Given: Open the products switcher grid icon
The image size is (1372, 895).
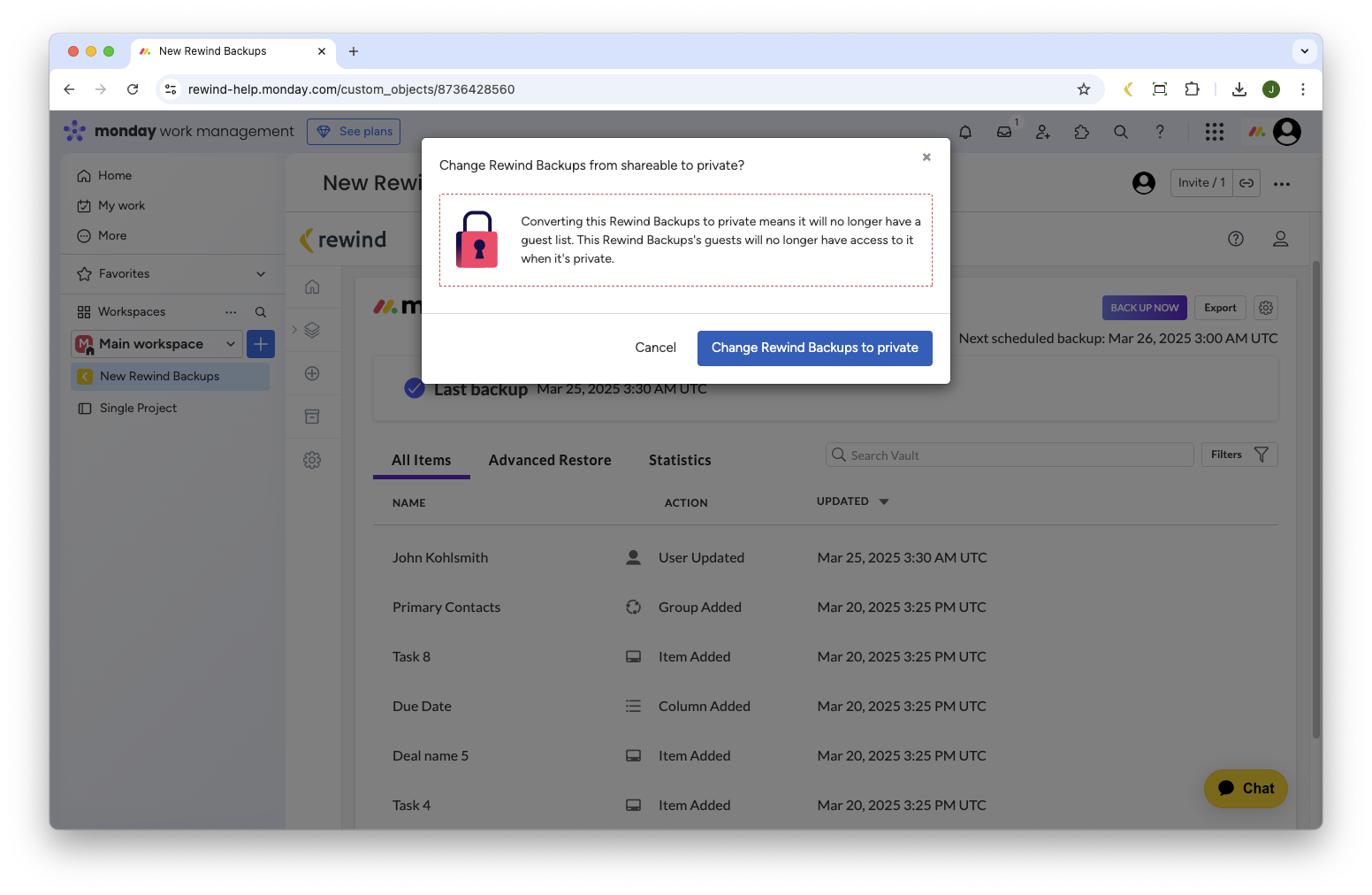Looking at the screenshot, I should (x=1214, y=132).
